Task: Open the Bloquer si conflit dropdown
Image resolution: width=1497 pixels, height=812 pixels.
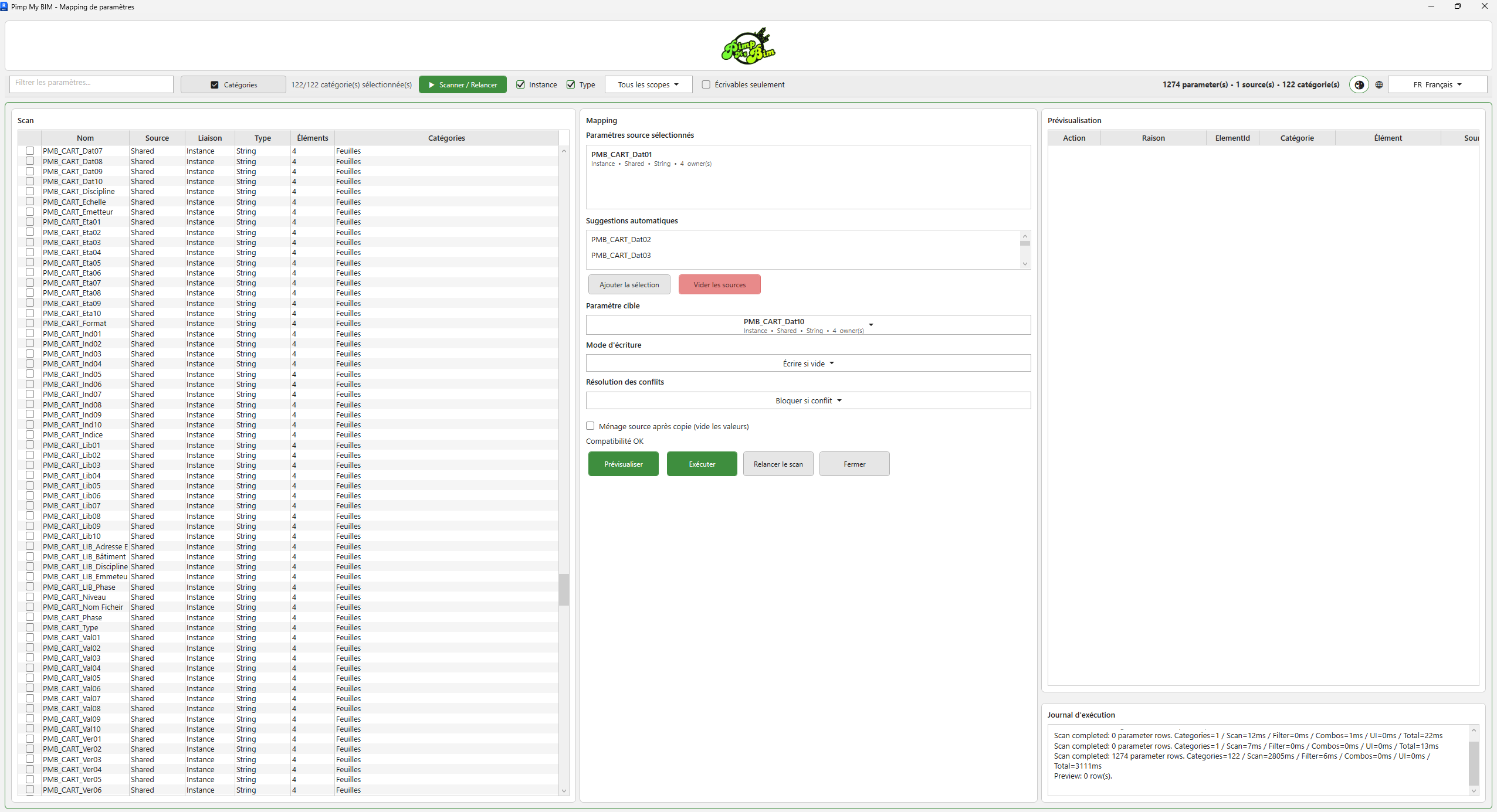Action: tap(808, 400)
